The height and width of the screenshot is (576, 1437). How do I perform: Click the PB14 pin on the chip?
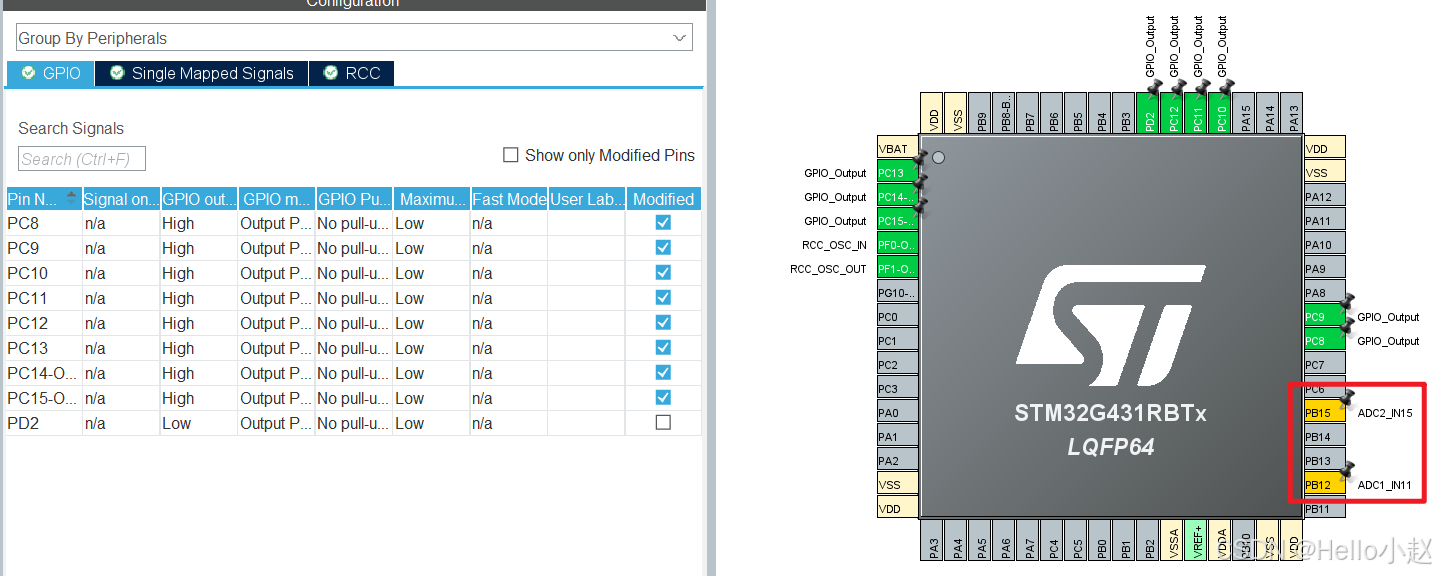coord(1324,437)
